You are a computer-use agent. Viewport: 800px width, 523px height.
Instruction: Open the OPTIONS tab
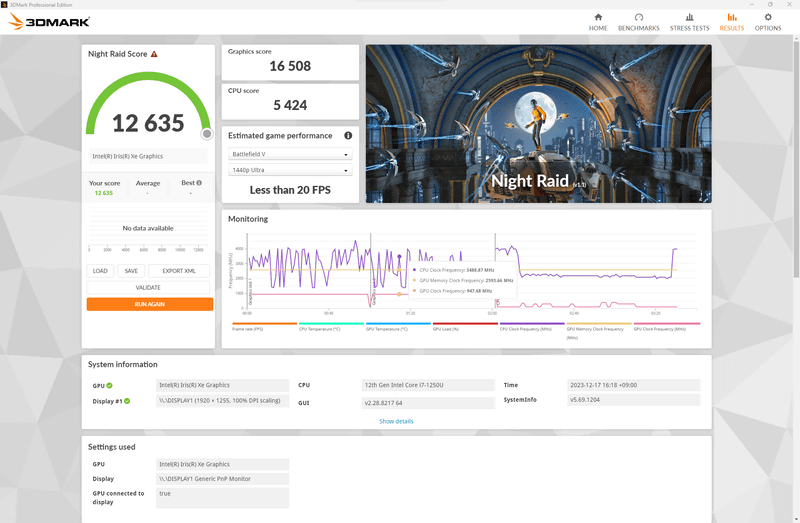(x=768, y=22)
